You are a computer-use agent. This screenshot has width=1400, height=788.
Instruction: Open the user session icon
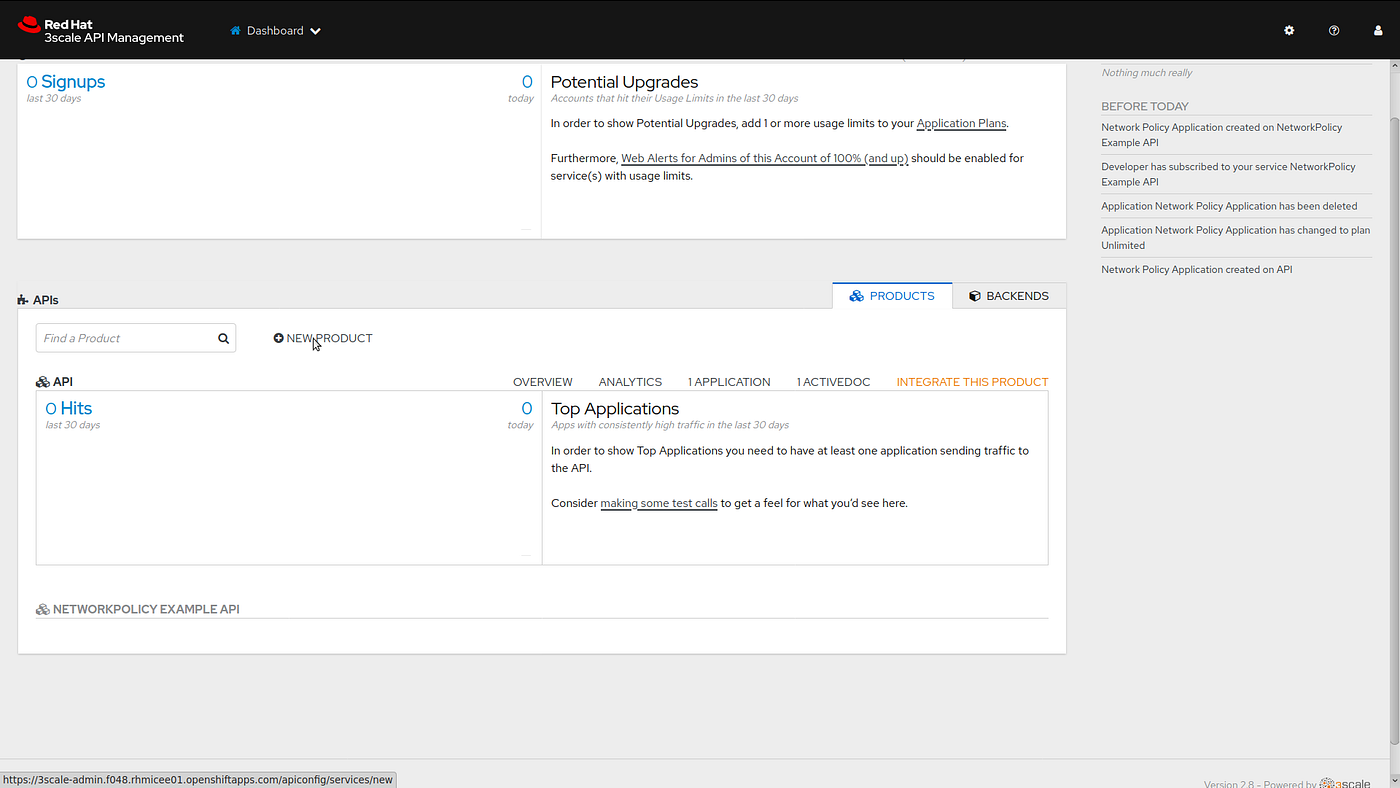point(1378,31)
